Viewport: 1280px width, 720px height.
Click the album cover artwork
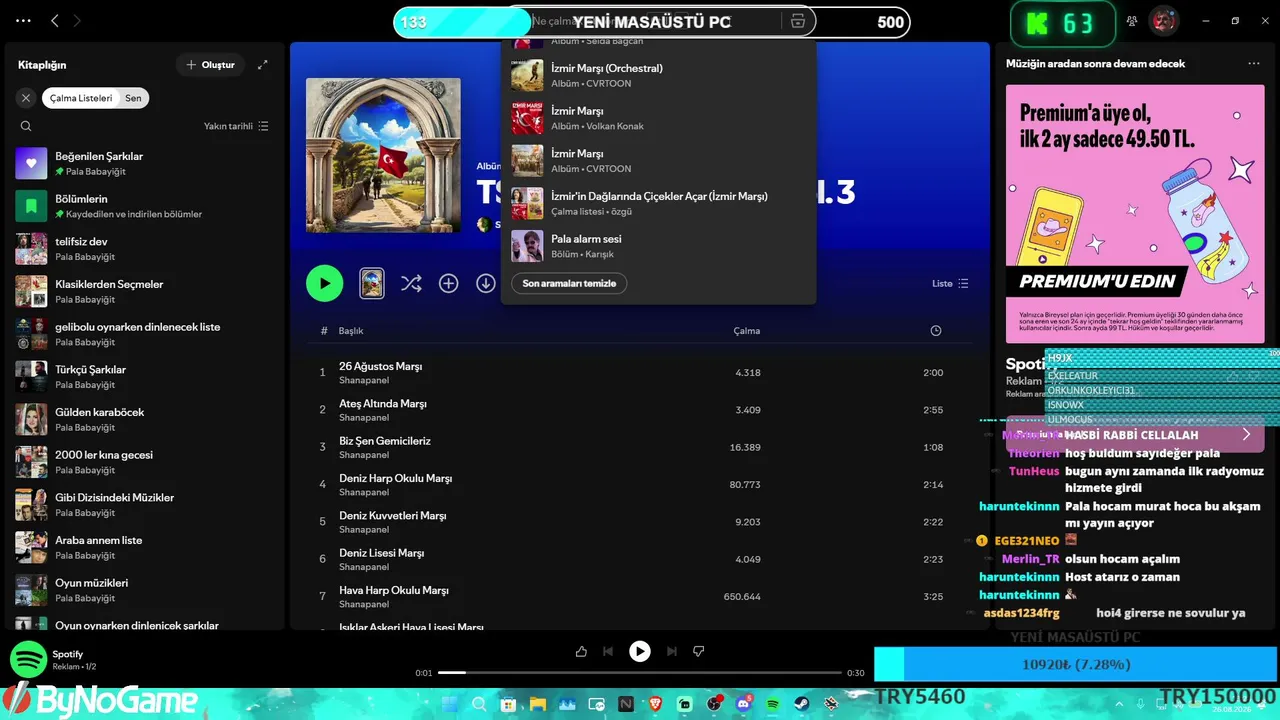coord(383,155)
